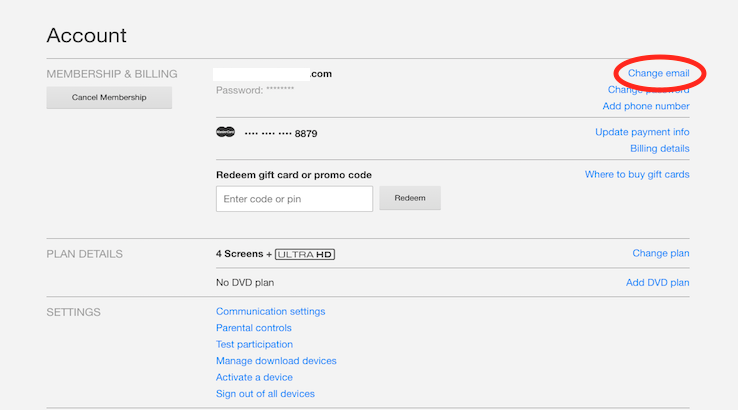Click the masked card number ending 8879
This screenshot has height=410, width=738.
pyautogui.click(x=281, y=133)
